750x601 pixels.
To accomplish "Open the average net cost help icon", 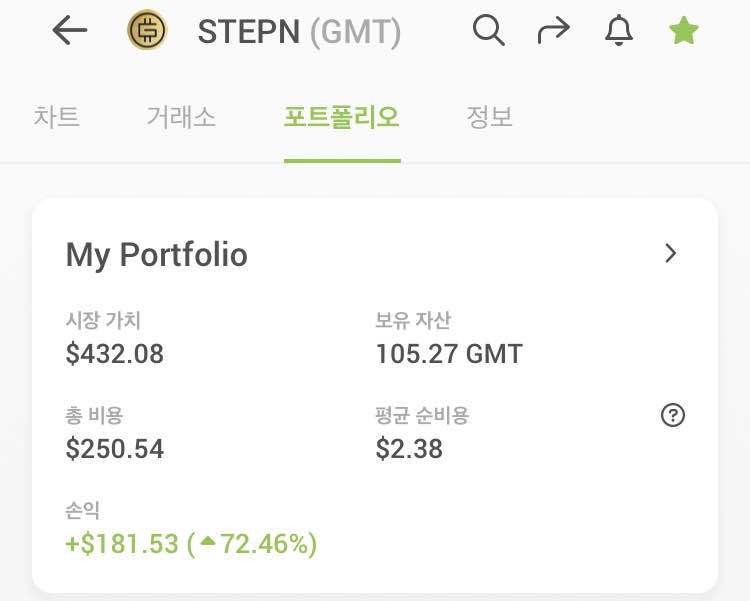I will point(673,415).
